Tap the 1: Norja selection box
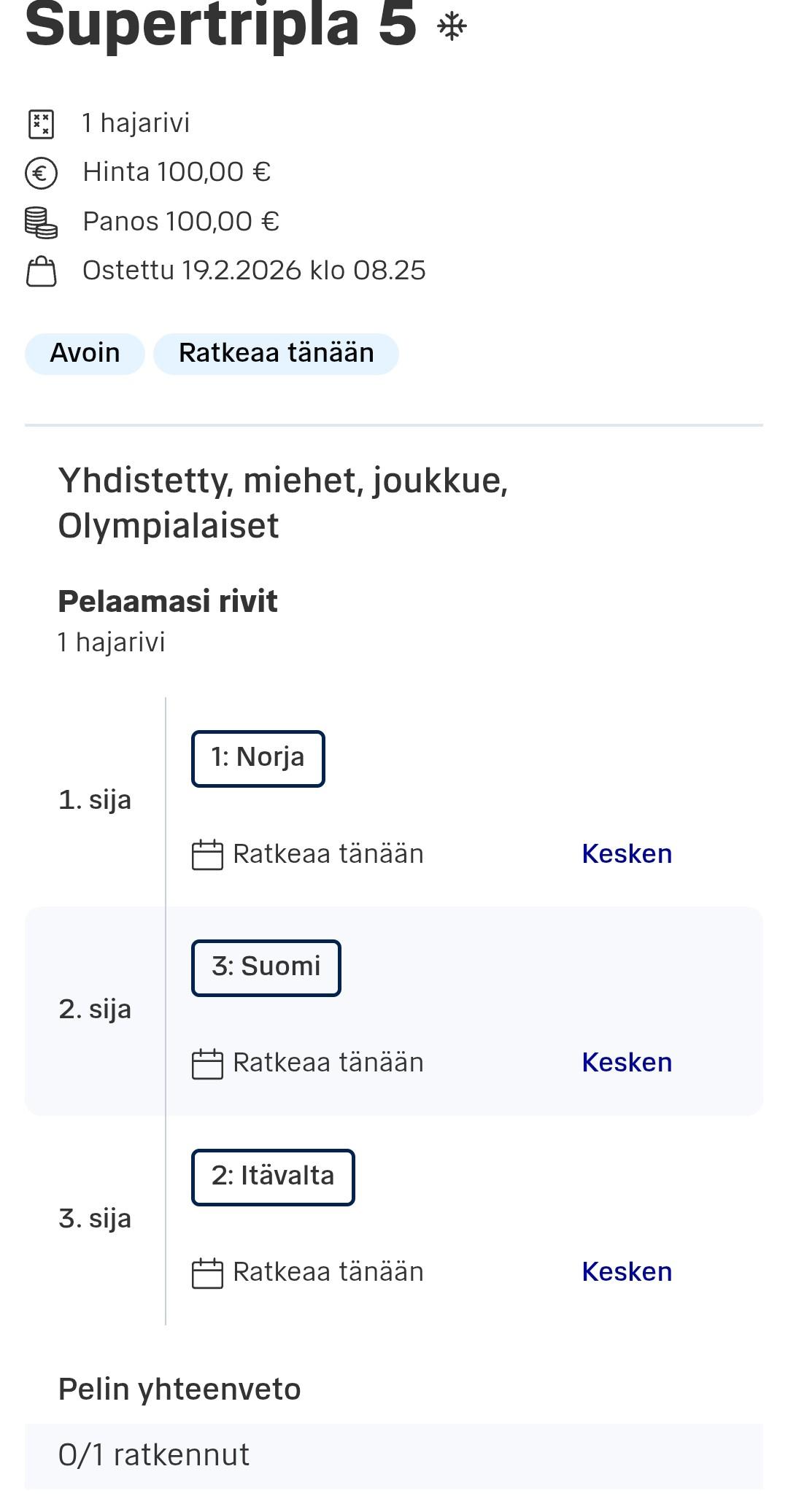The image size is (788, 1512). [x=258, y=759]
